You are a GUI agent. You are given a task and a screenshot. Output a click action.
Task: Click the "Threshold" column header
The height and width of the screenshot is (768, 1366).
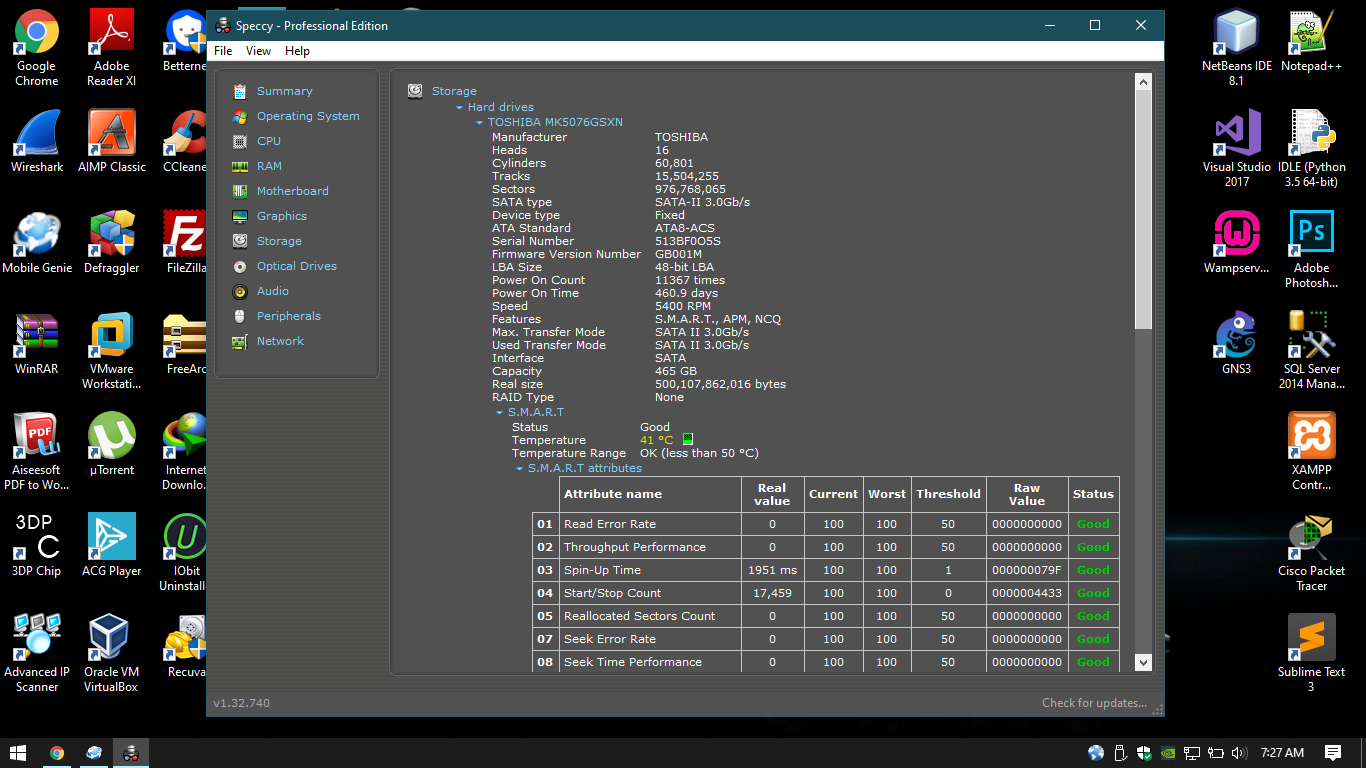coord(948,494)
